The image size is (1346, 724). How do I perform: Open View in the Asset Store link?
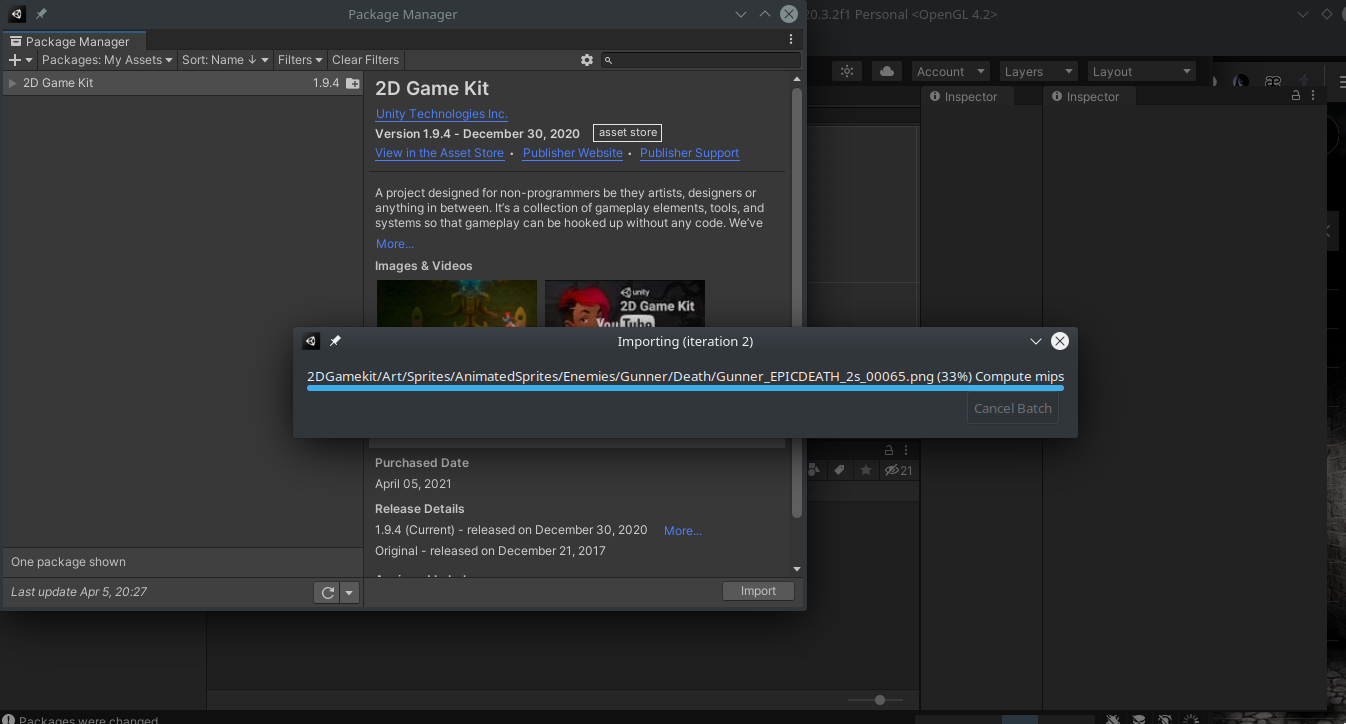point(439,153)
